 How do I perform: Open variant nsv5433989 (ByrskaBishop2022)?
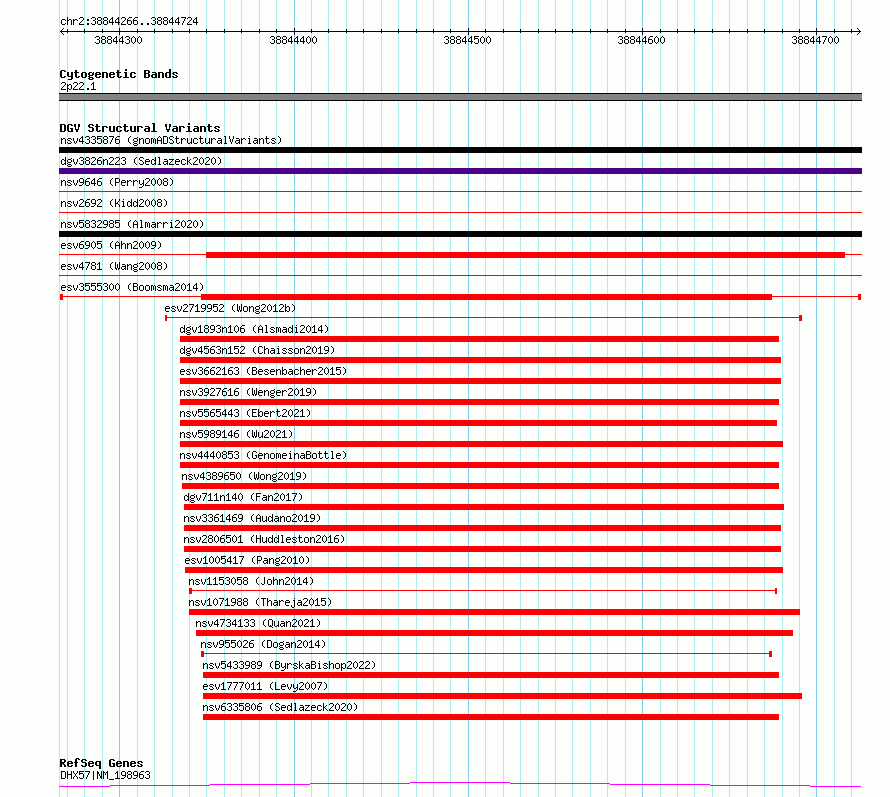click(x=289, y=665)
